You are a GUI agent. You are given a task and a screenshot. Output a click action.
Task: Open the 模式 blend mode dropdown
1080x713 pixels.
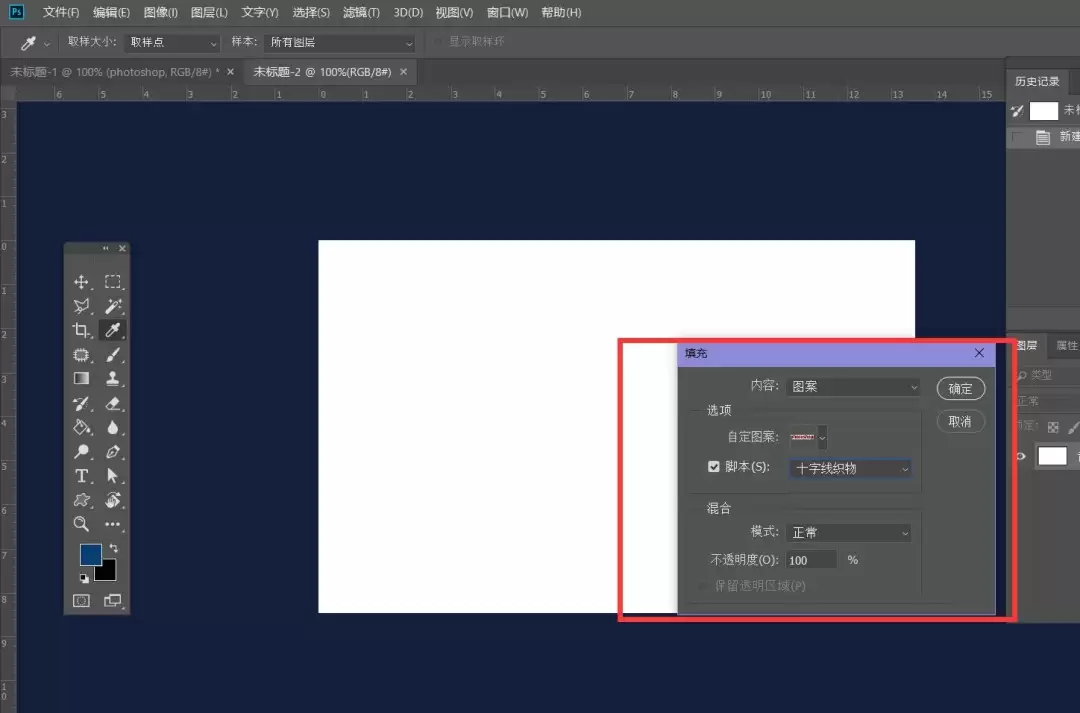pyautogui.click(x=849, y=533)
